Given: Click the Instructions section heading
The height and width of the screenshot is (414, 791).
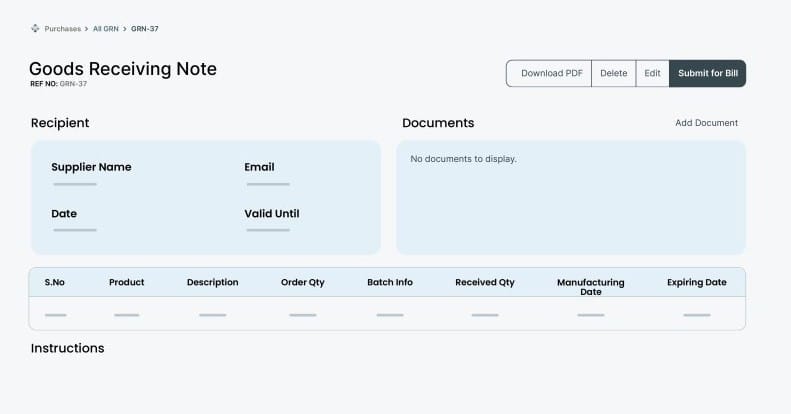Looking at the screenshot, I should click(68, 348).
